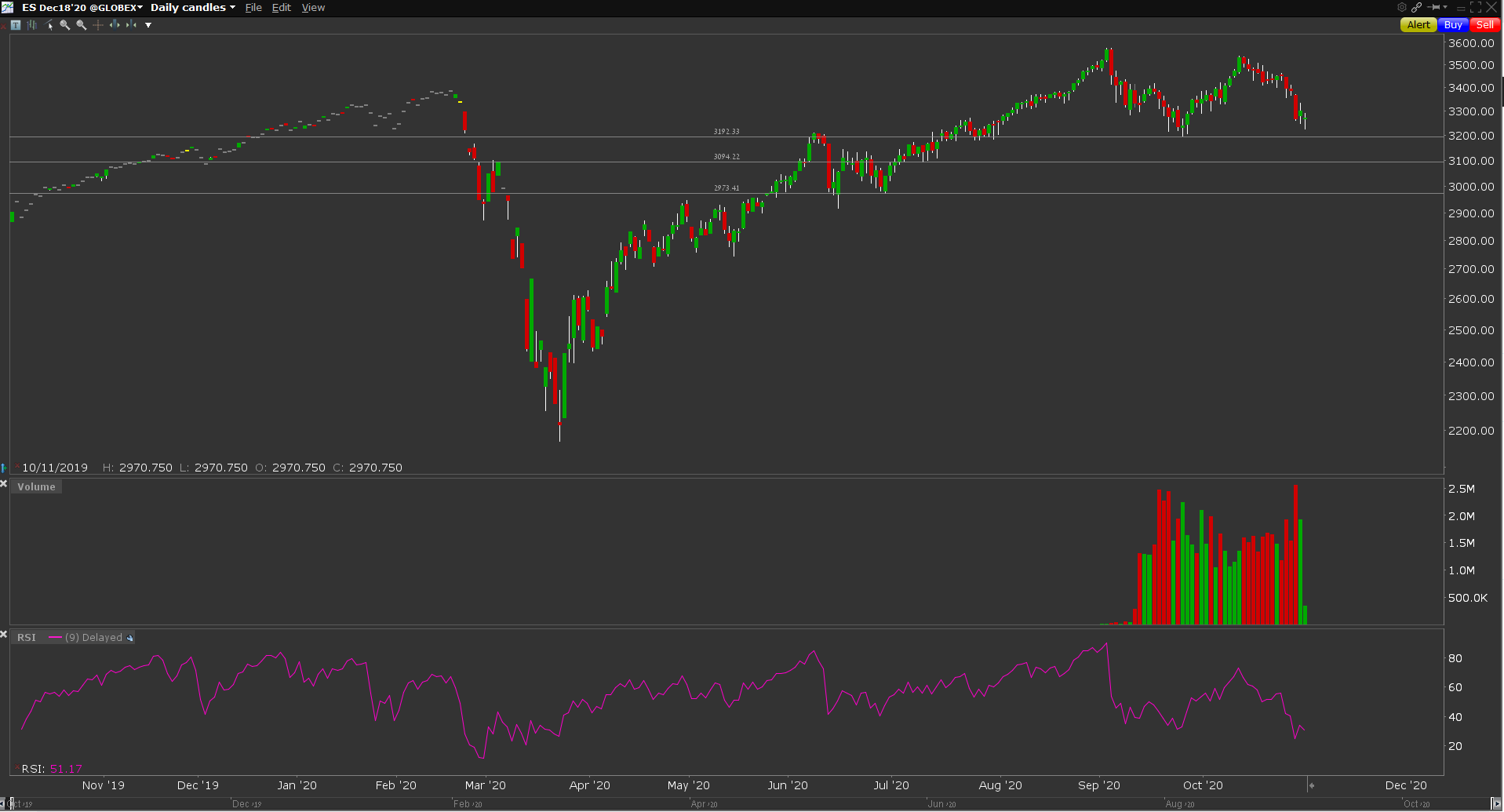Click the Sep '20 time axis label
1504x812 pixels.
coord(1099,785)
